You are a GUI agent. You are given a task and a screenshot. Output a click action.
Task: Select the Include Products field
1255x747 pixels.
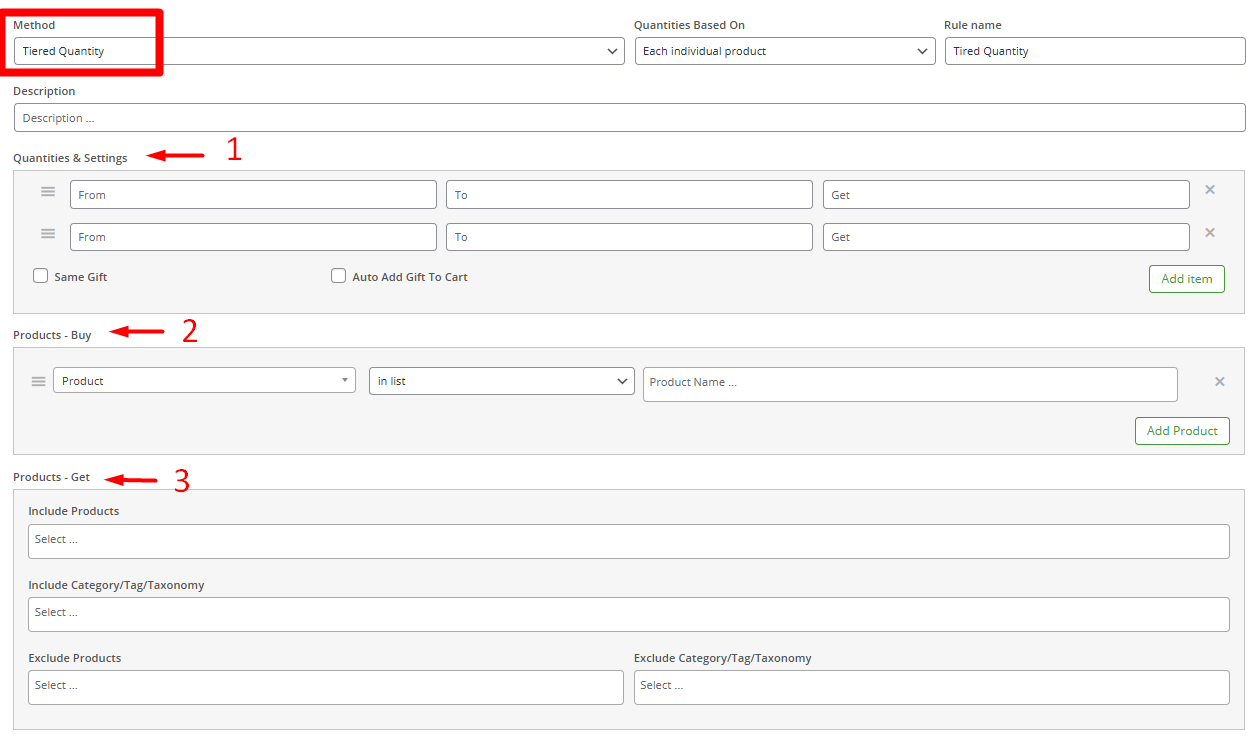coord(628,541)
